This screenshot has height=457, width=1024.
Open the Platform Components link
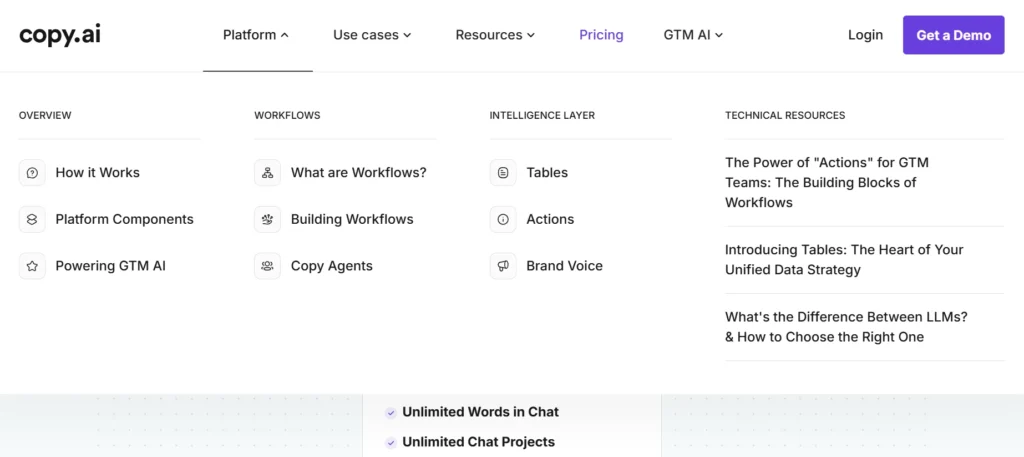pos(125,219)
